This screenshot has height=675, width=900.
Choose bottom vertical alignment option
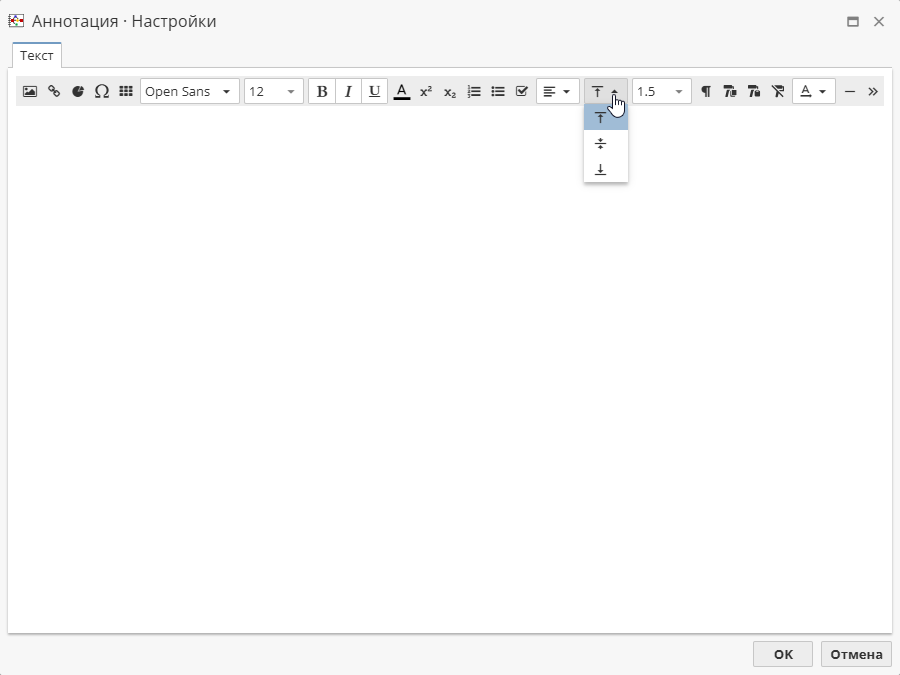coord(601,170)
